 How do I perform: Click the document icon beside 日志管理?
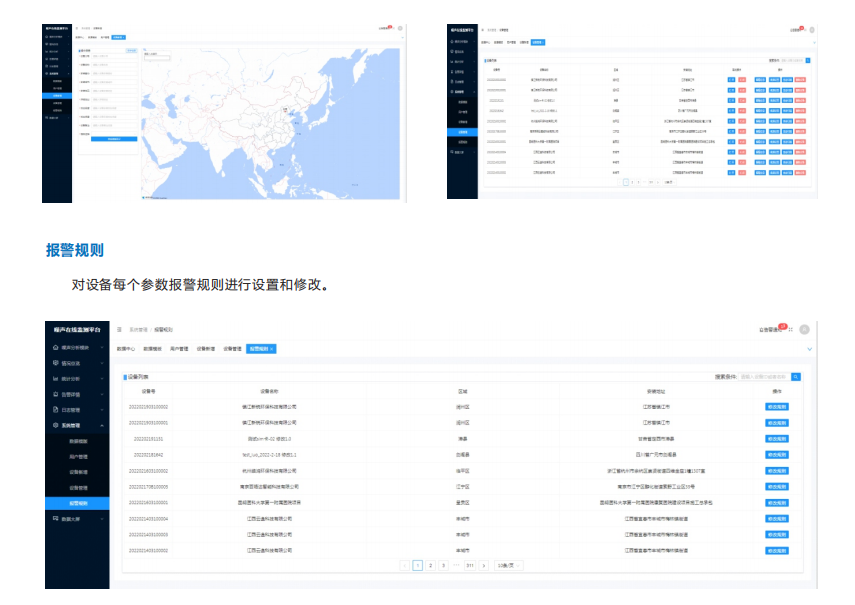point(56,409)
